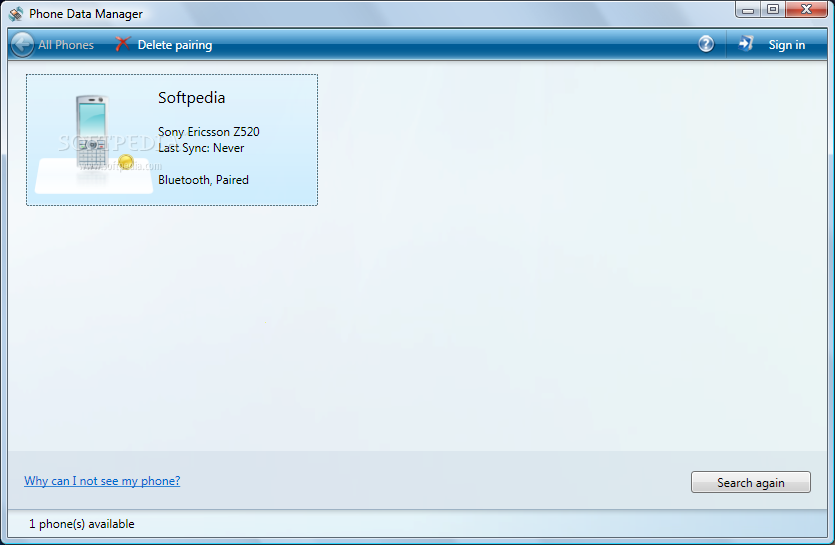Click the "Sony Ericsson Z520" model text

(209, 132)
